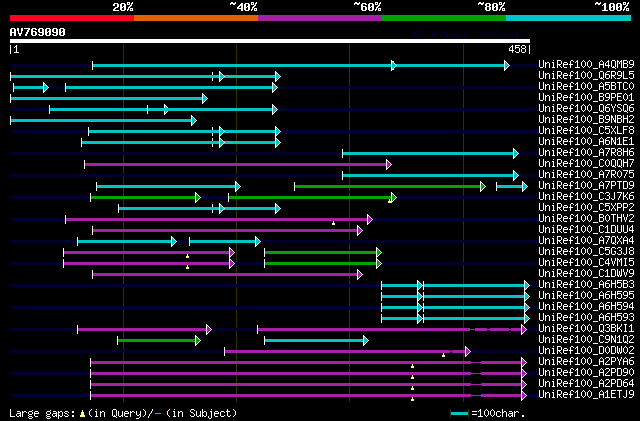Click yellow gap marker under UniRef100_D0DW02 bar
640x421 pixels.
pyautogui.click(x=443, y=355)
